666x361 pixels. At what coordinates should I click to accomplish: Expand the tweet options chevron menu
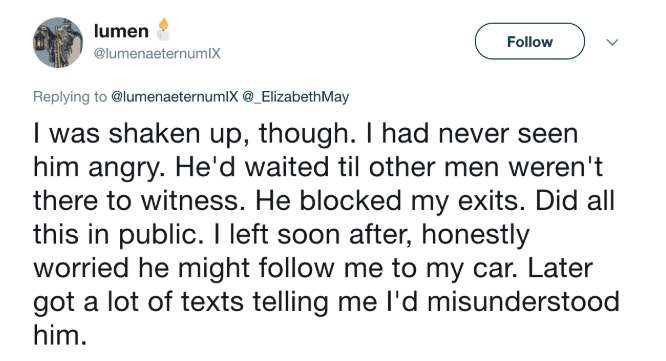pyautogui.click(x=612, y=42)
